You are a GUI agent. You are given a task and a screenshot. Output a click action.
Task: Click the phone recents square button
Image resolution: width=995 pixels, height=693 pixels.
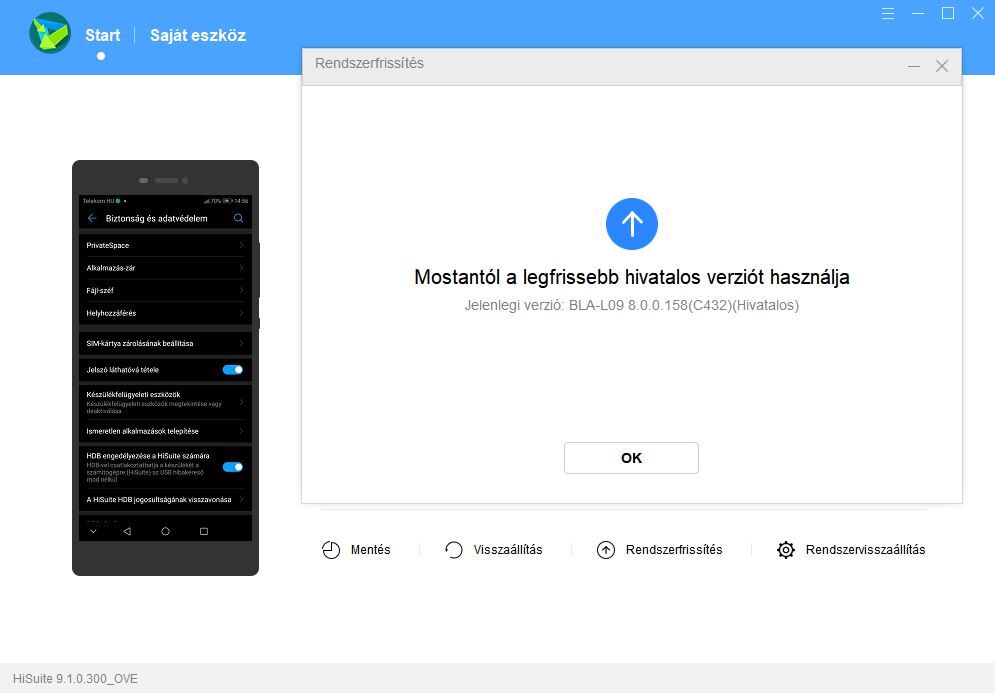point(204,531)
